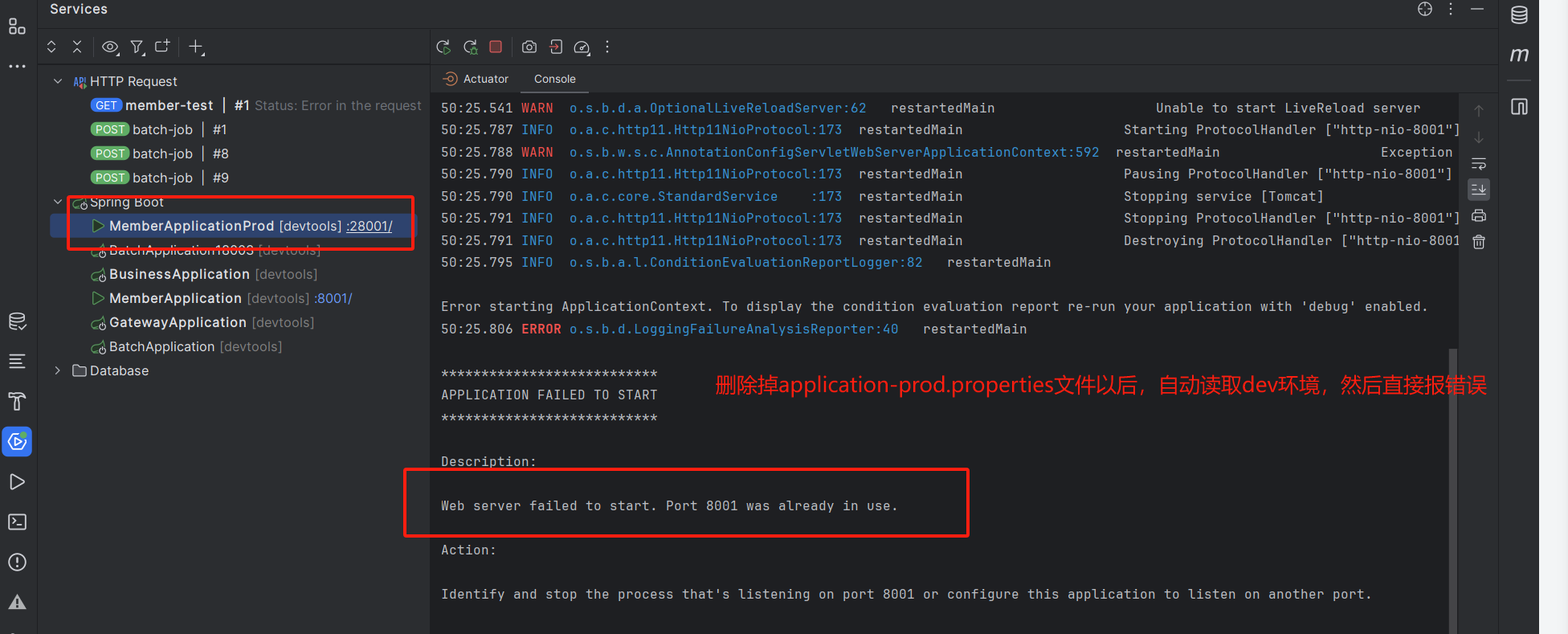
Task: Collapse the HTTP Request tree node
Action: (x=58, y=81)
